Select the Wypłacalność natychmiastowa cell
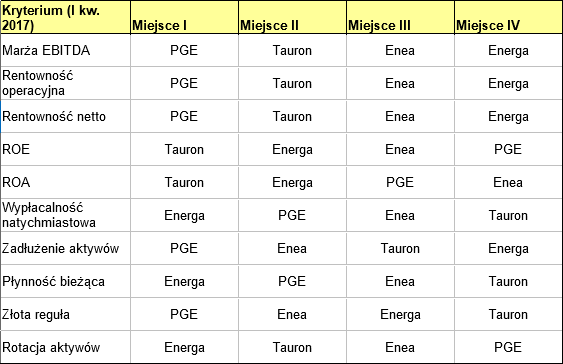 point(65,215)
